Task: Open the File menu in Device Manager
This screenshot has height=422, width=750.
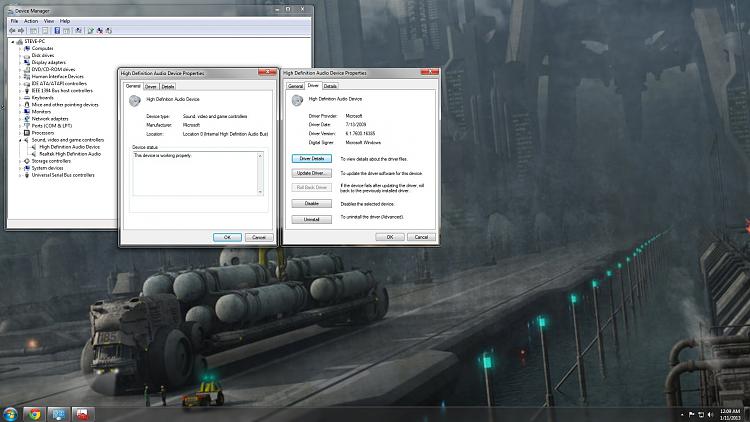Action: pyautogui.click(x=14, y=21)
